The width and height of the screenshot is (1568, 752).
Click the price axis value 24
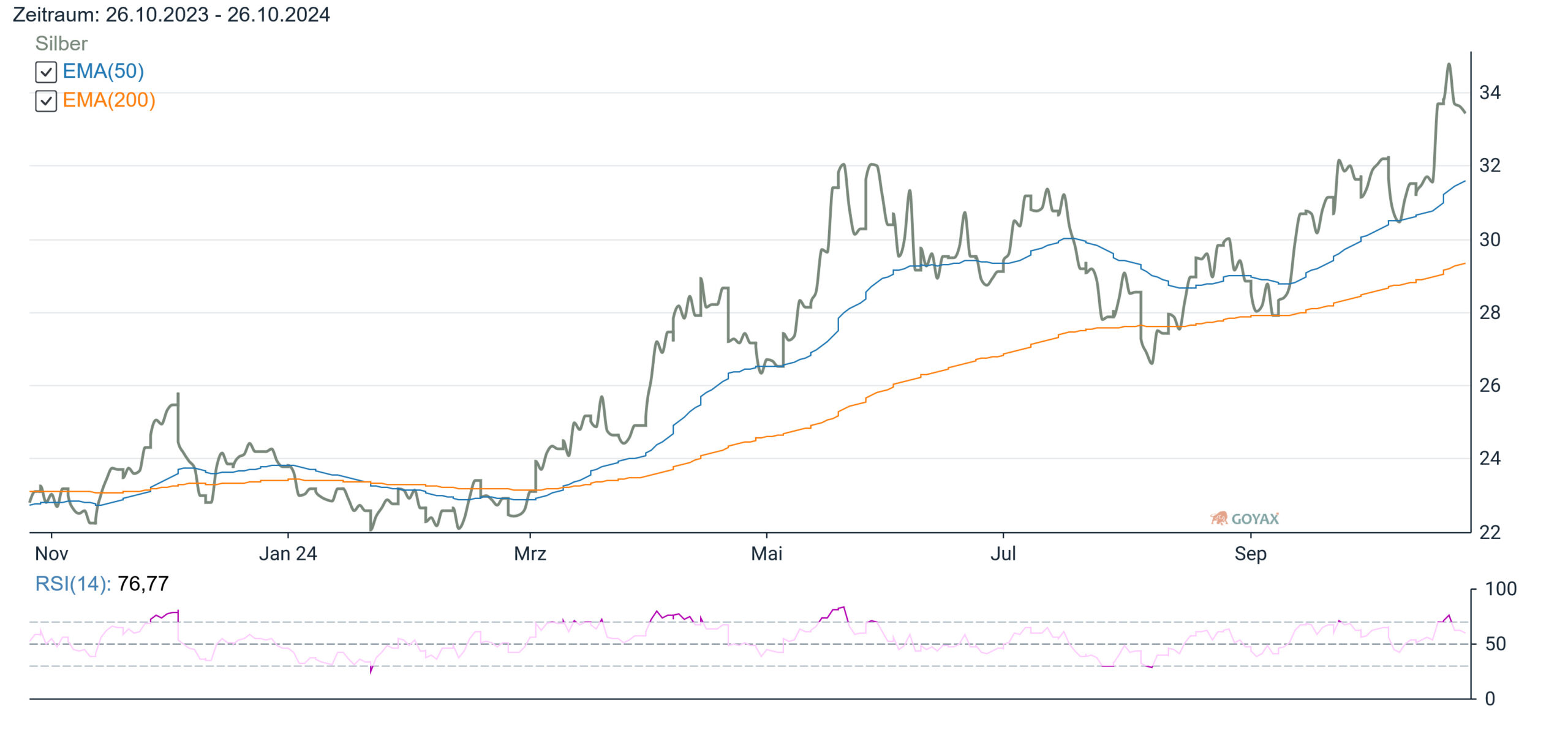pos(1490,458)
